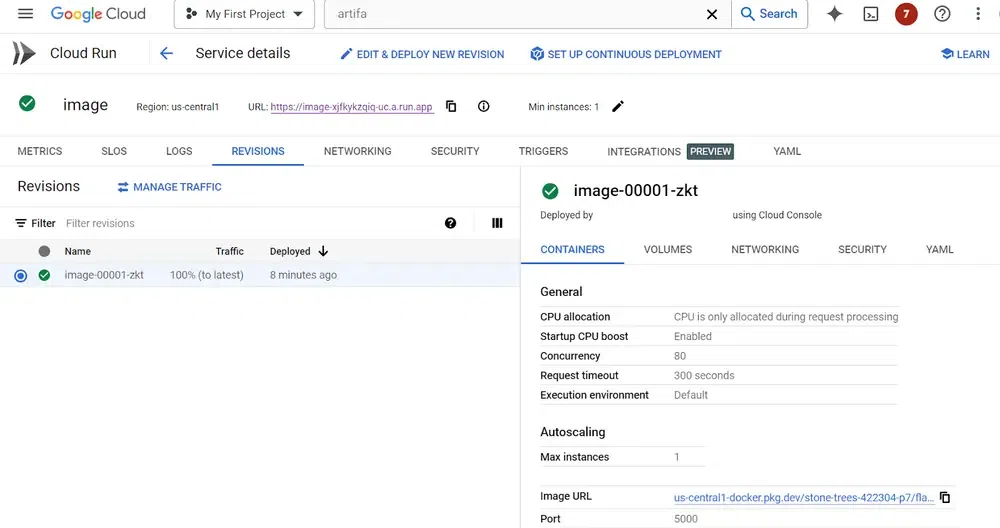1000x528 pixels.
Task: Open column display options icon
Action: coord(497,223)
